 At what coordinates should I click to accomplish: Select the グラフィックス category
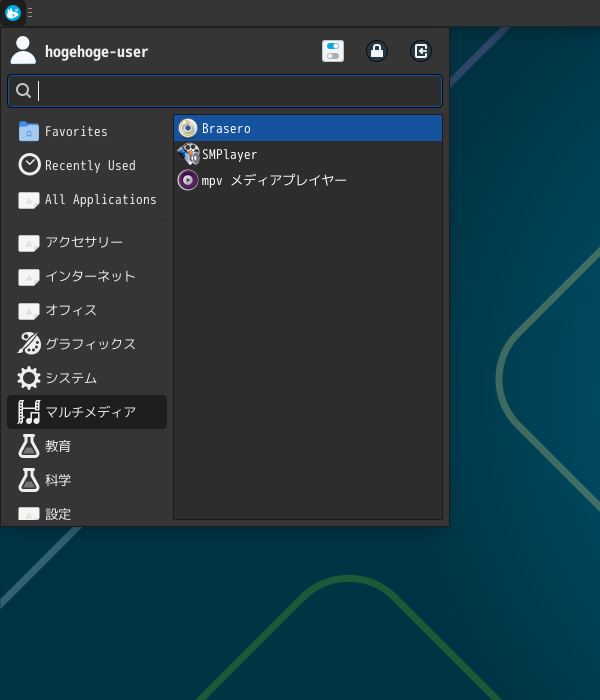(90, 344)
